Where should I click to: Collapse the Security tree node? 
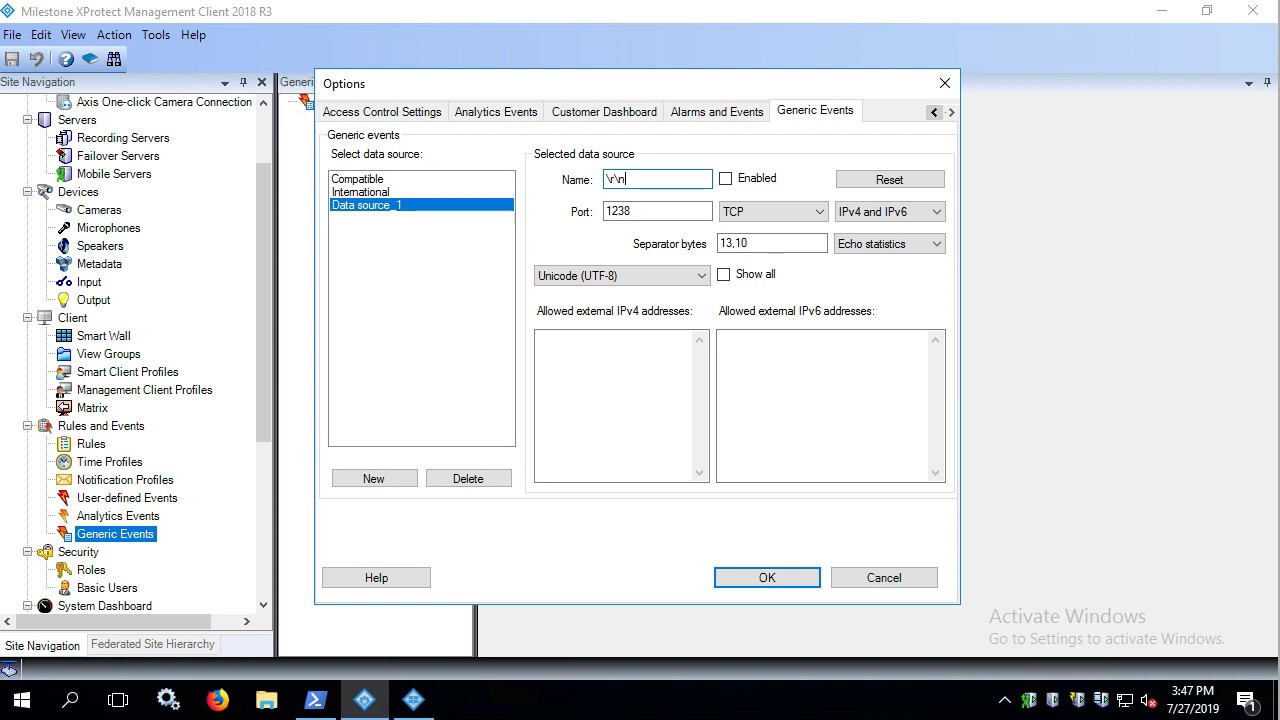pyautogui.click(x=28, y=552)
